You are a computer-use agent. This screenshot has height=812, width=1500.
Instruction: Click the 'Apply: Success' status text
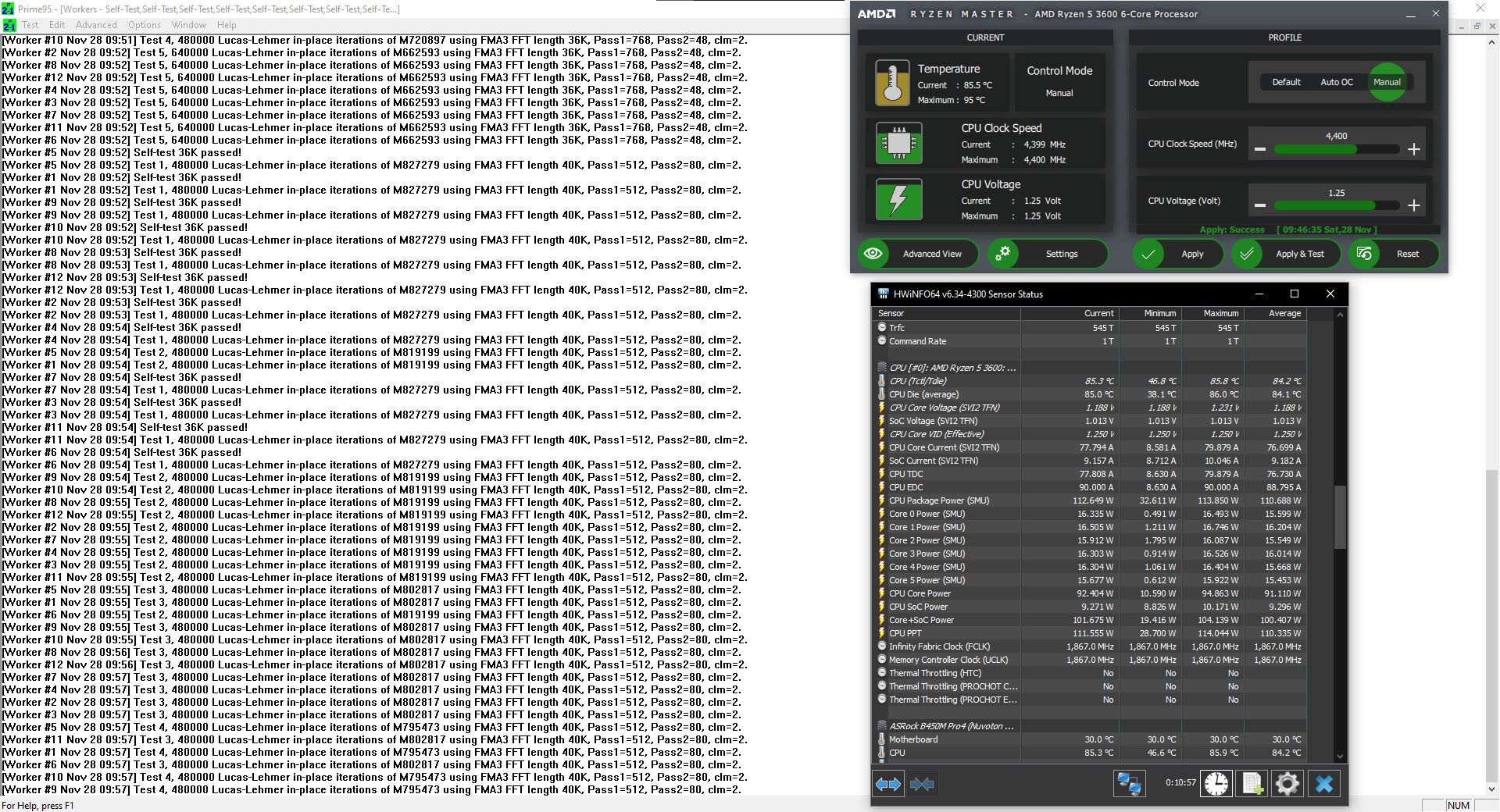point(1232,230)
